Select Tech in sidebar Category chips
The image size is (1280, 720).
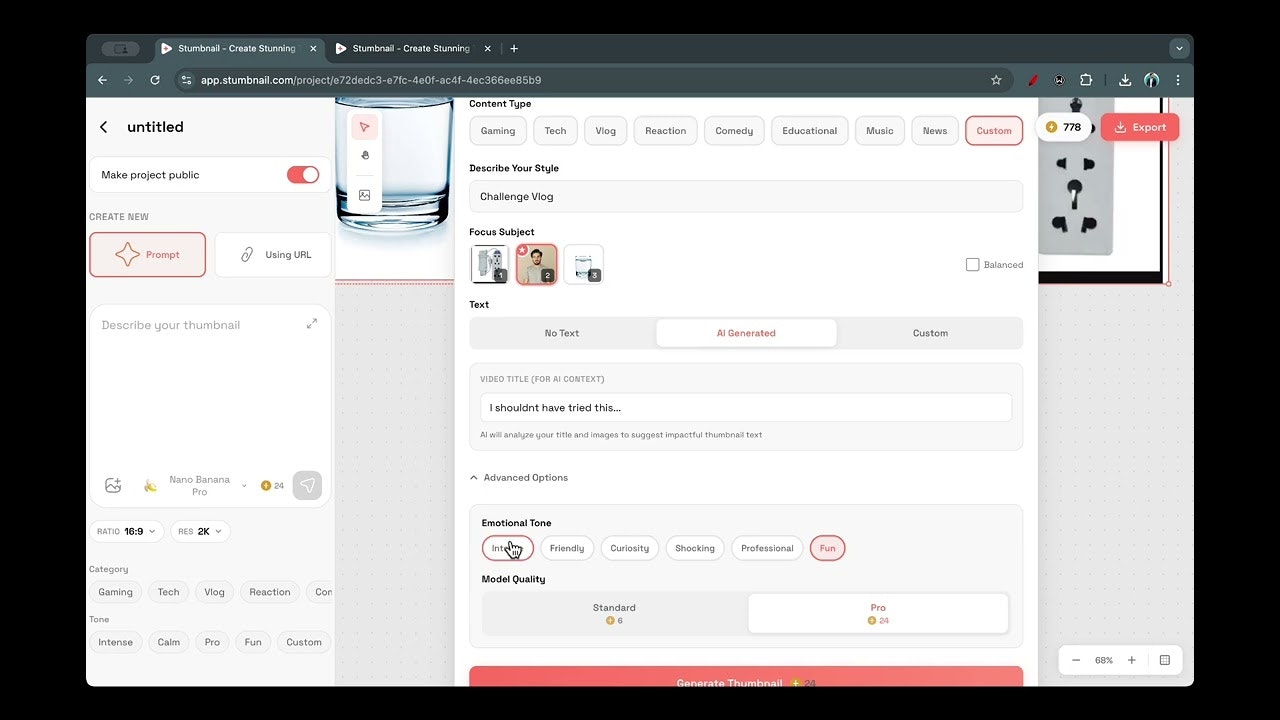[169, 592]
